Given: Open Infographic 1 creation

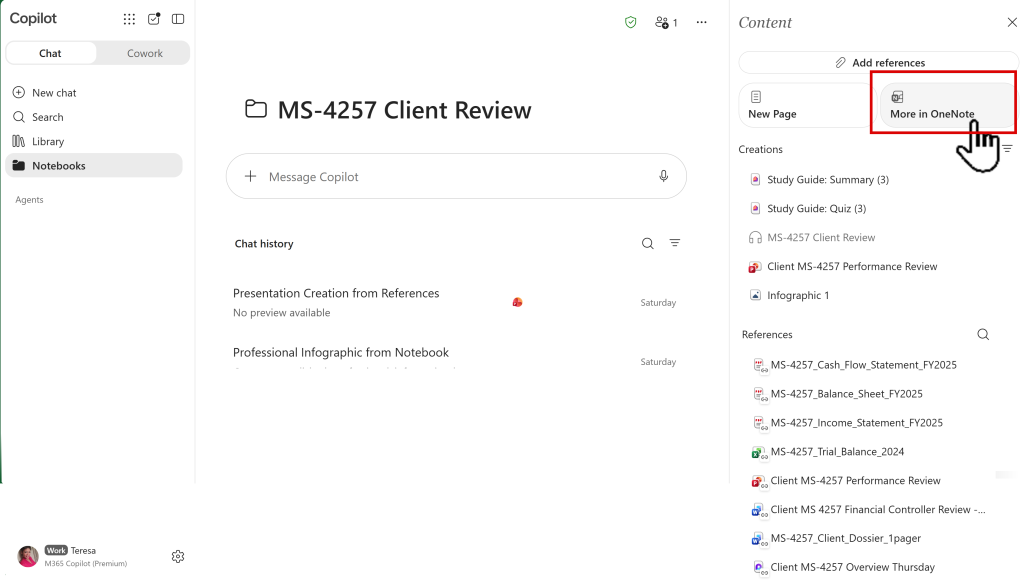Looking at the screenshot, I should tap(798, 295).
